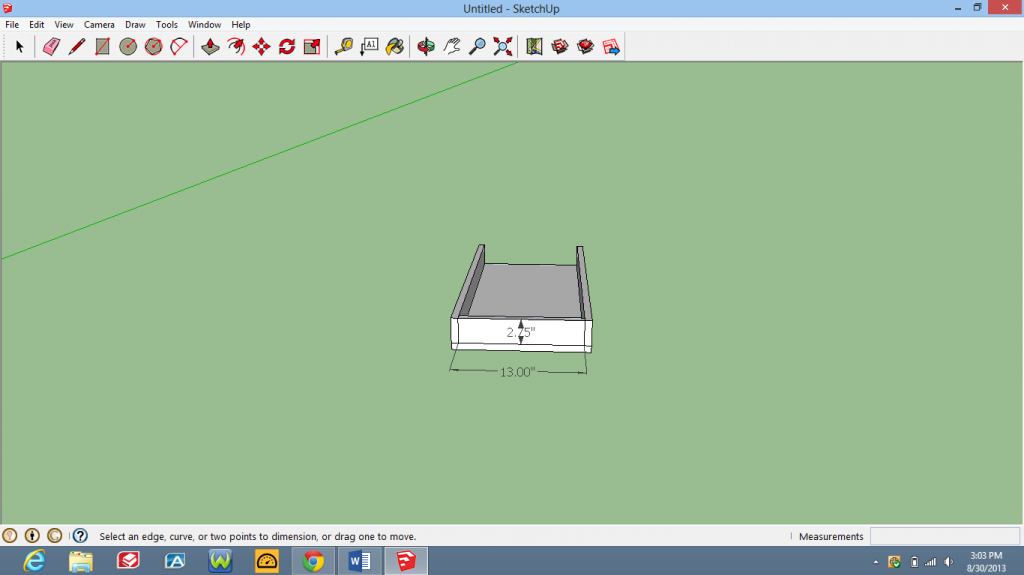The height and width of the screenshot is (575, 1024).
Task: Select the Push/Pull tool
Action: [210, 46]
